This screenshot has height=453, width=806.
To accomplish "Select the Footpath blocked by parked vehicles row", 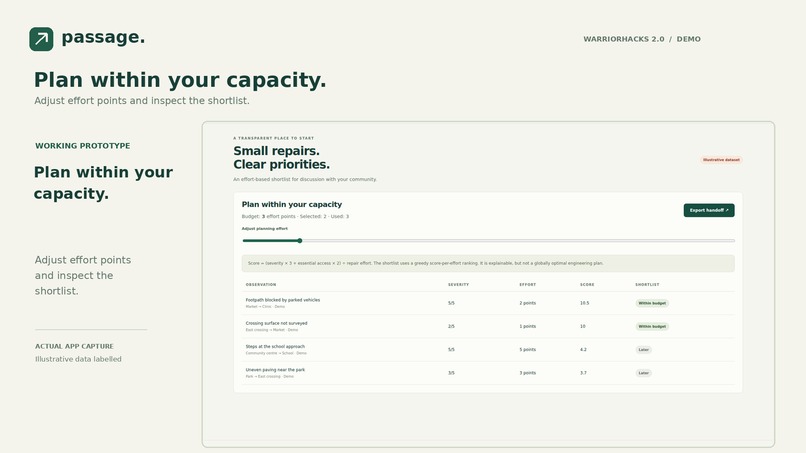I will tap(488, 303).
